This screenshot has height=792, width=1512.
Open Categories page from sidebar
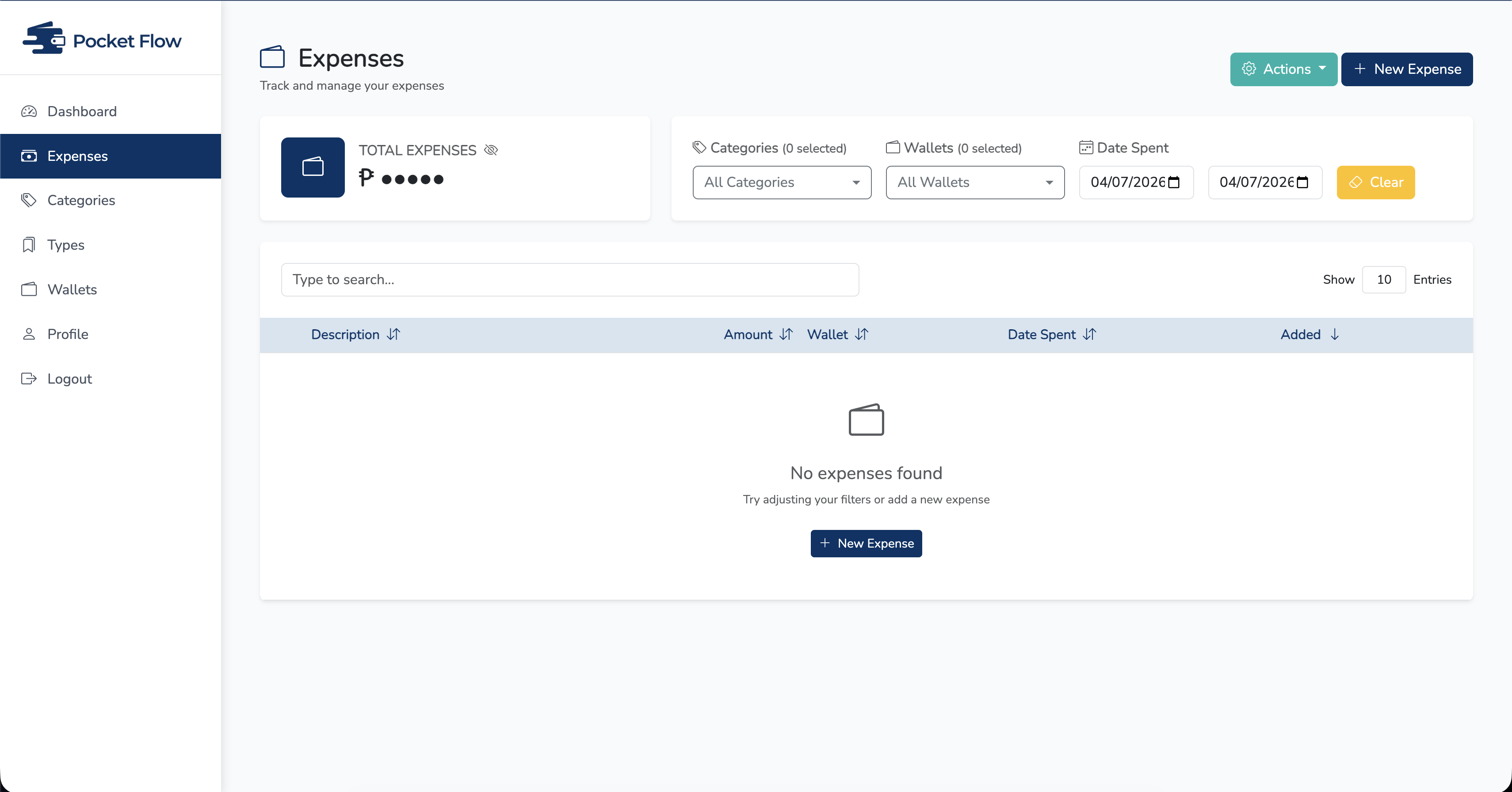81,201
